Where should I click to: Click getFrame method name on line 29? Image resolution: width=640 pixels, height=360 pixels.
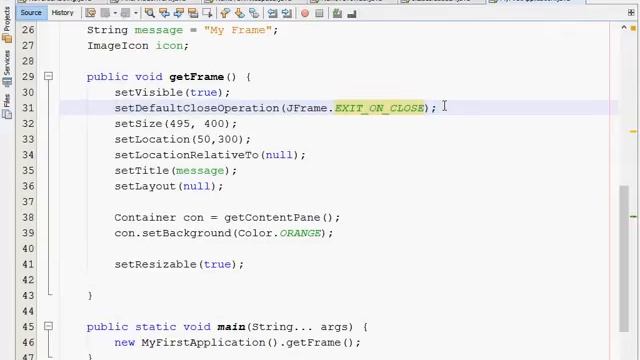pyautogui.click(x=196, y=77)
